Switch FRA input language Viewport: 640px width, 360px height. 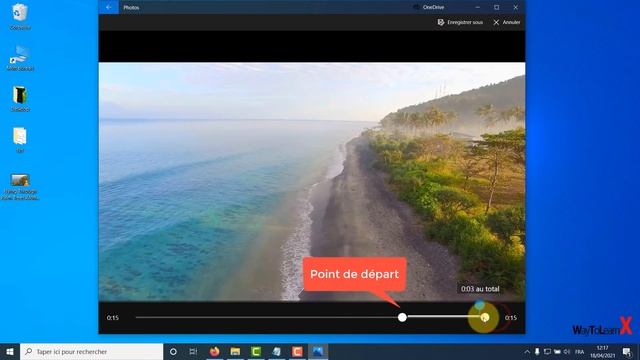point(580,352)
